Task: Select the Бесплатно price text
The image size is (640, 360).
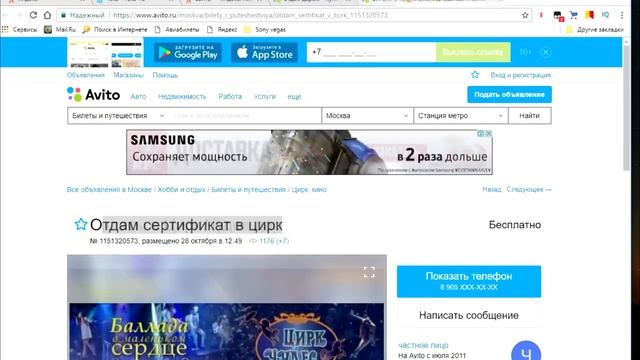Action: click(515, 225)
